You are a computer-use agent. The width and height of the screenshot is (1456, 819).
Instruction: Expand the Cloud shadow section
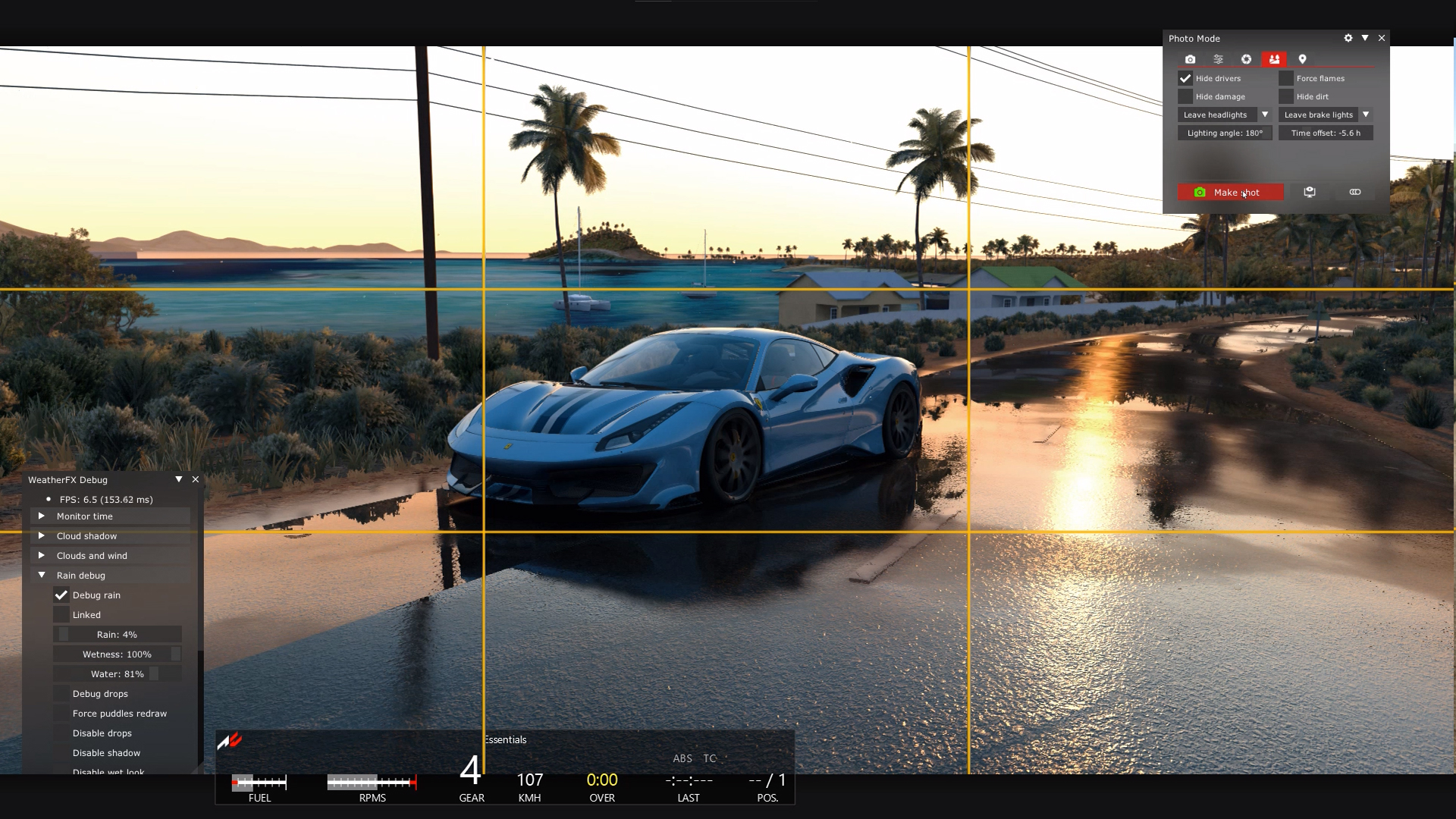tap(42, 536)
